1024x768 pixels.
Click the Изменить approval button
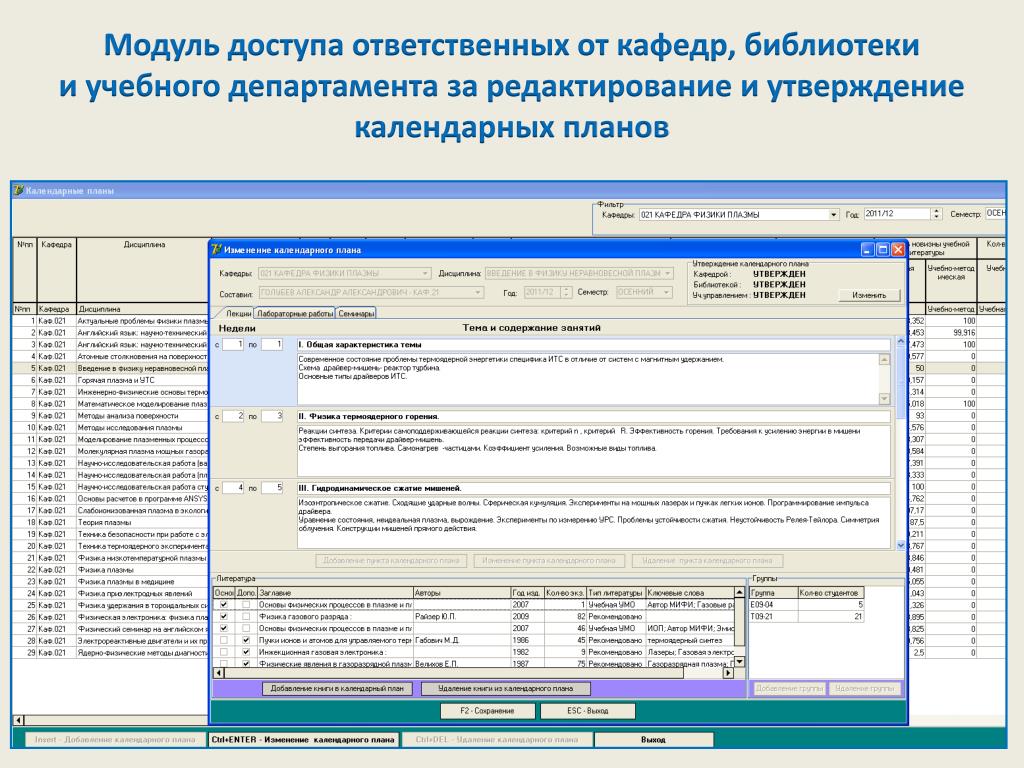pyautogui.click(x=869, y=295)
